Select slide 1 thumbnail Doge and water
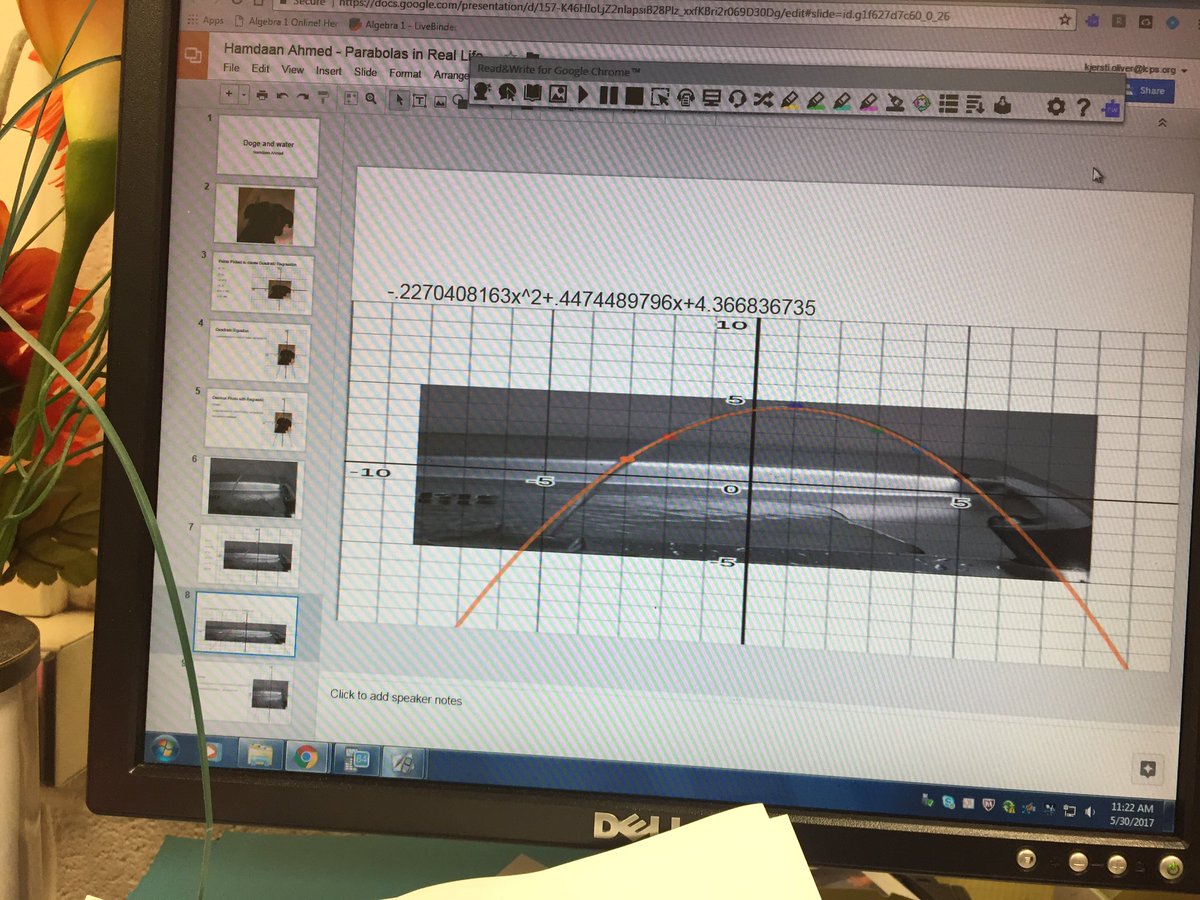The image size is (1200, 900). (x=268, y=147)
